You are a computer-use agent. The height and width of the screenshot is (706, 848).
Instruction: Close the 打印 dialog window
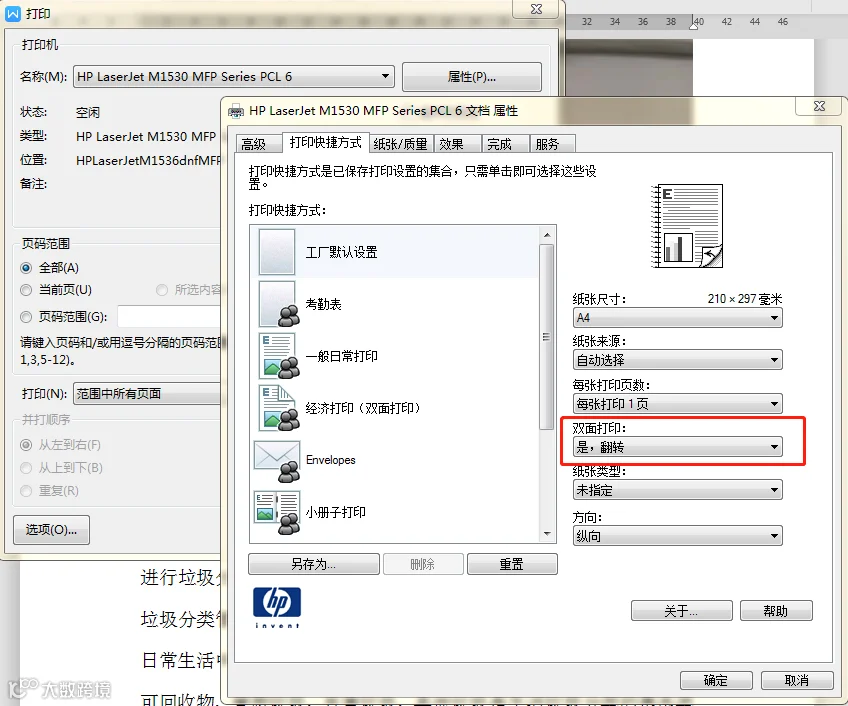coord(536,9)
